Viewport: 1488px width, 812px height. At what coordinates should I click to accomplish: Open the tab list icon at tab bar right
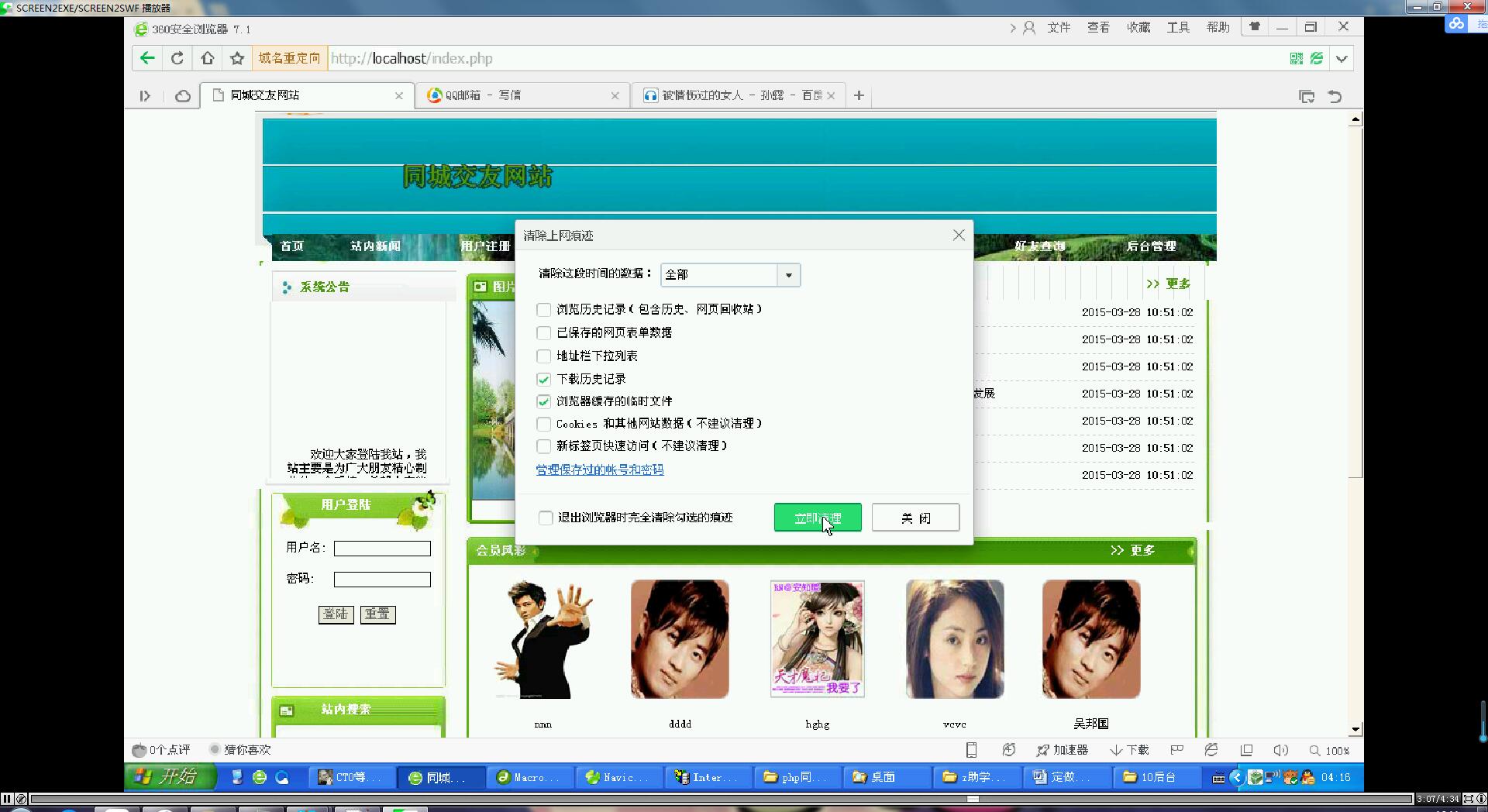coord(1307,96)
